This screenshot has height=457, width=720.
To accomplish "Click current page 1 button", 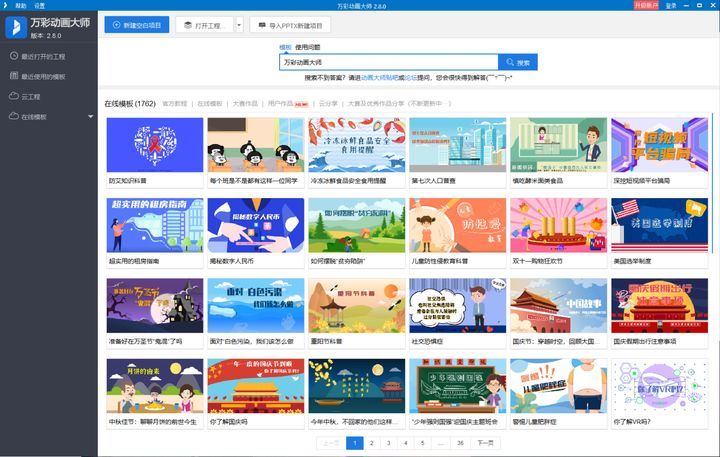I will (x=354, y=443).
